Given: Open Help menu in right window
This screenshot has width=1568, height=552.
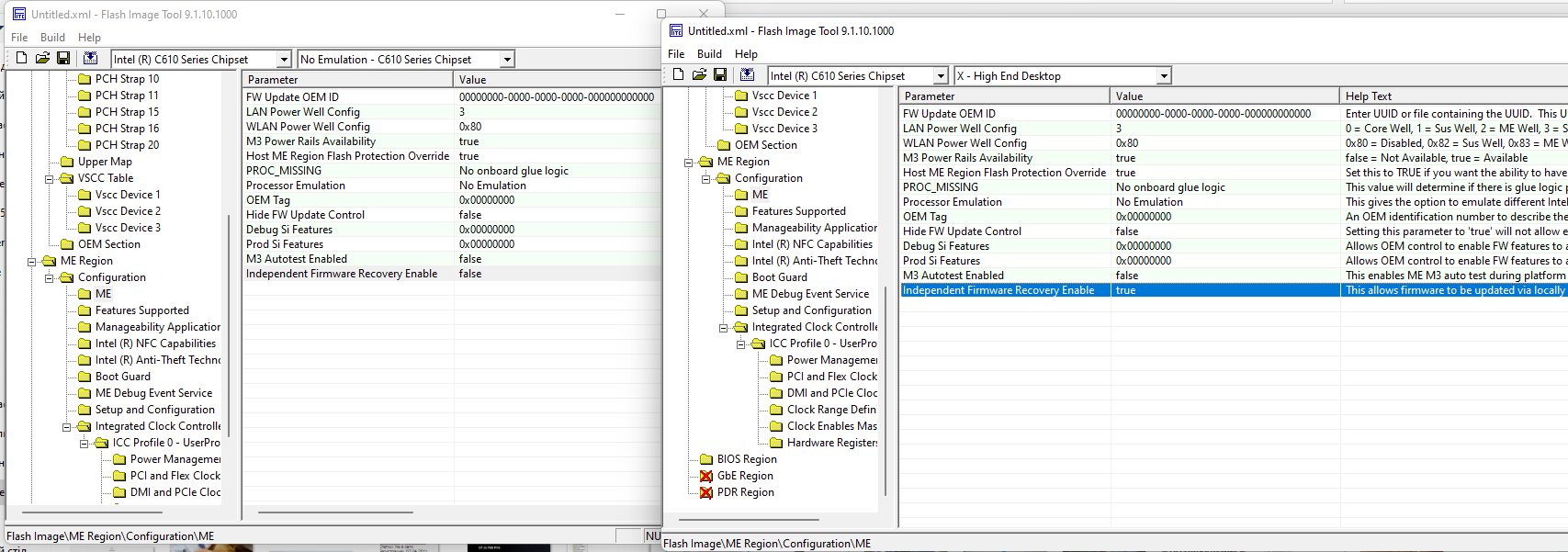Looking at the screenshot, I should pos(746,54).
